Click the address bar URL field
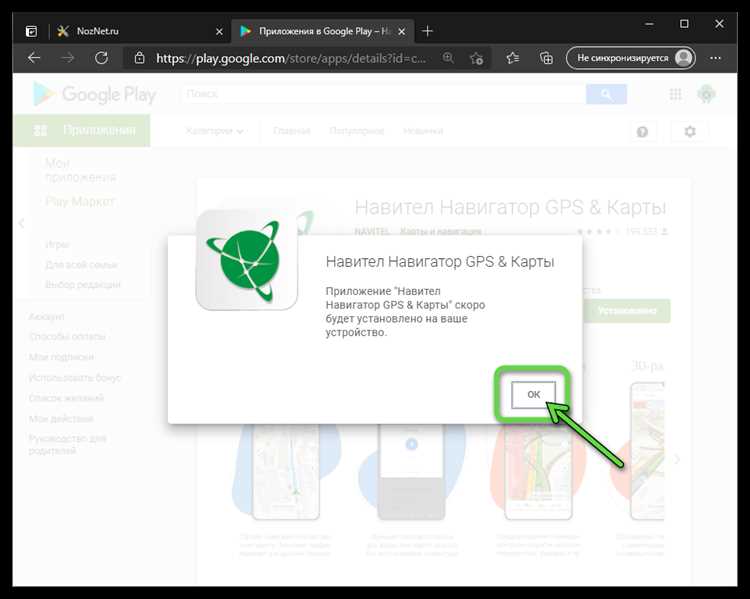 click(x=290, y=59)
